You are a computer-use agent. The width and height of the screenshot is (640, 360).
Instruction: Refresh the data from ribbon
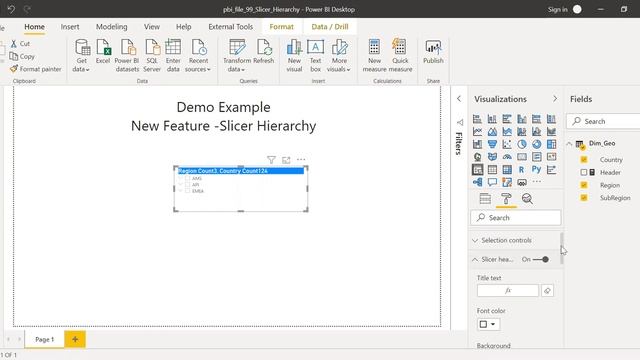pos(264,48)
